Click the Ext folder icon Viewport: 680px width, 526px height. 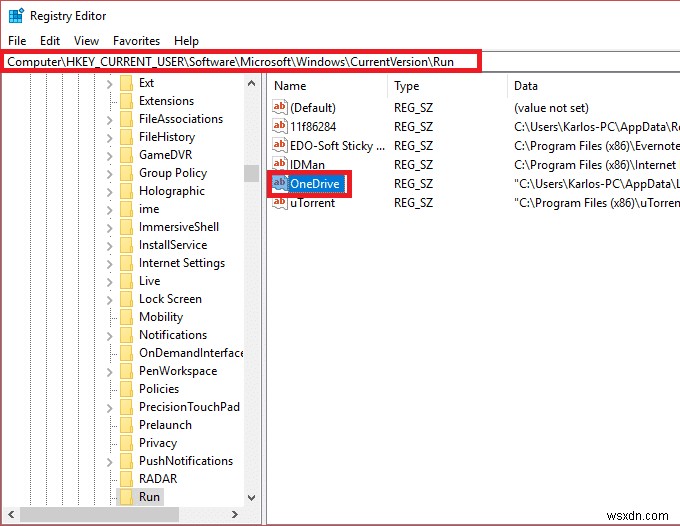126,83
